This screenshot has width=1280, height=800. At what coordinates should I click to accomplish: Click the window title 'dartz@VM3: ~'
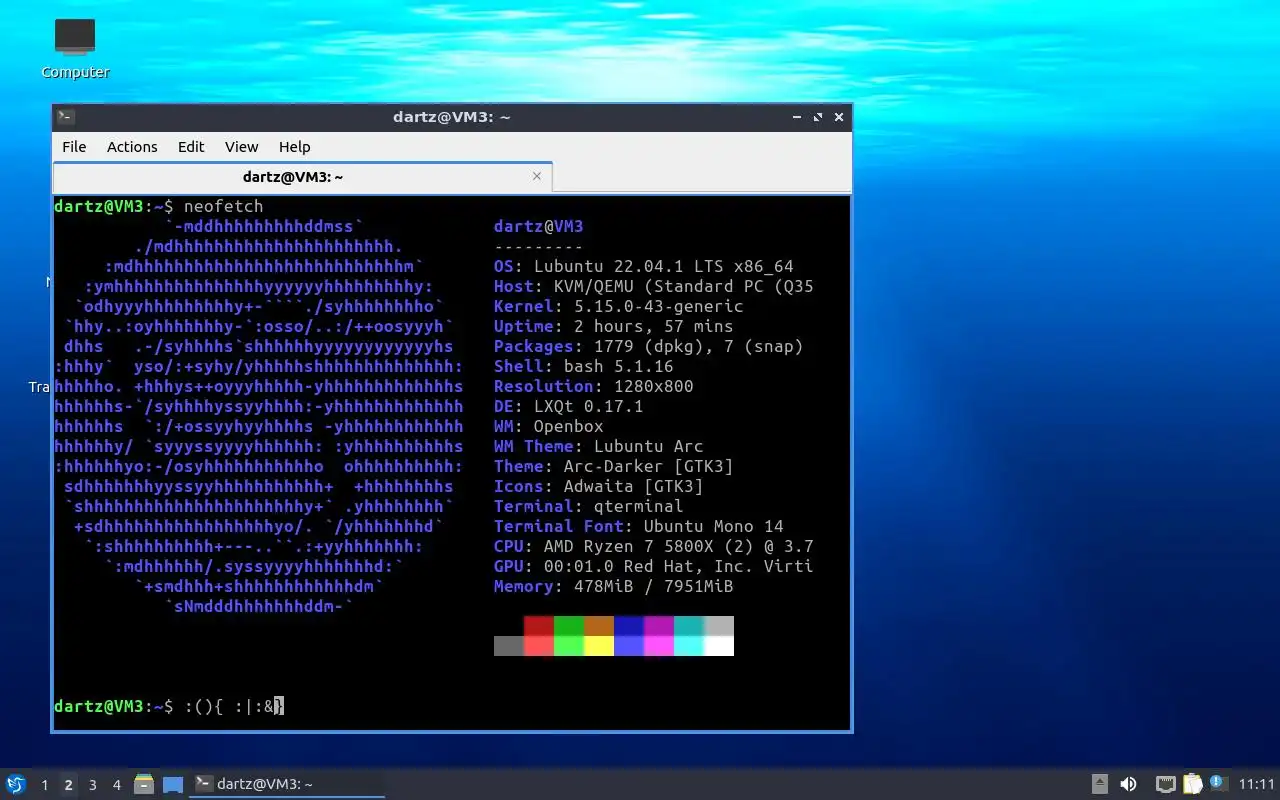[x=452, y=117]
